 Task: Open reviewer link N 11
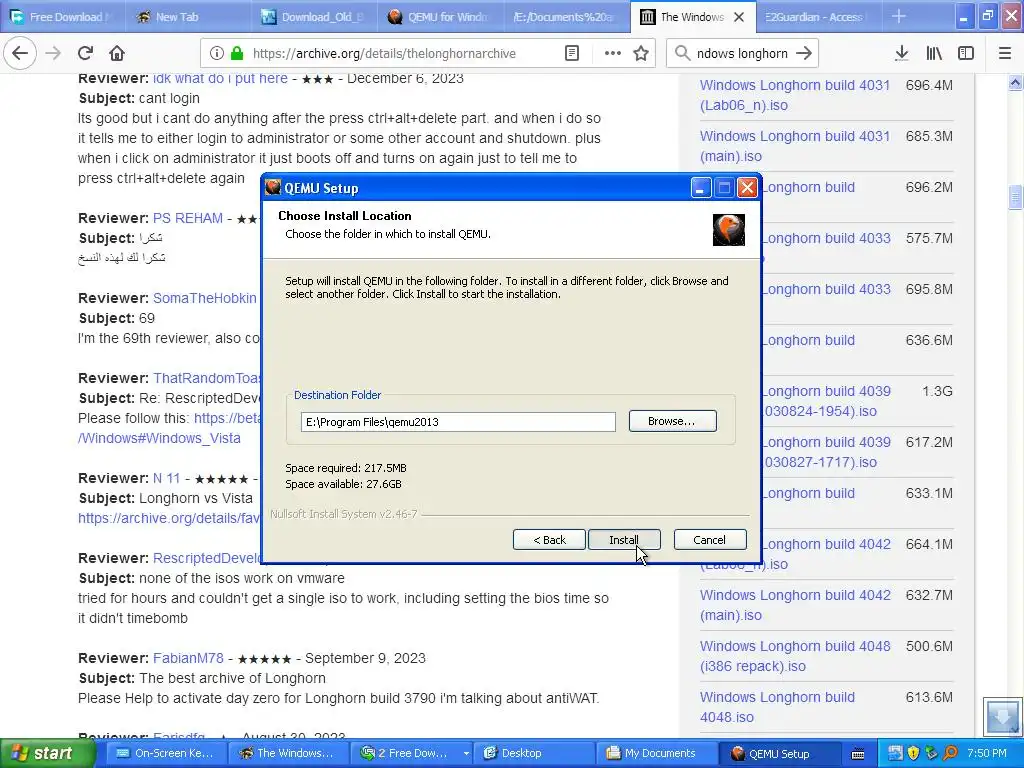(x=166, y=479)
